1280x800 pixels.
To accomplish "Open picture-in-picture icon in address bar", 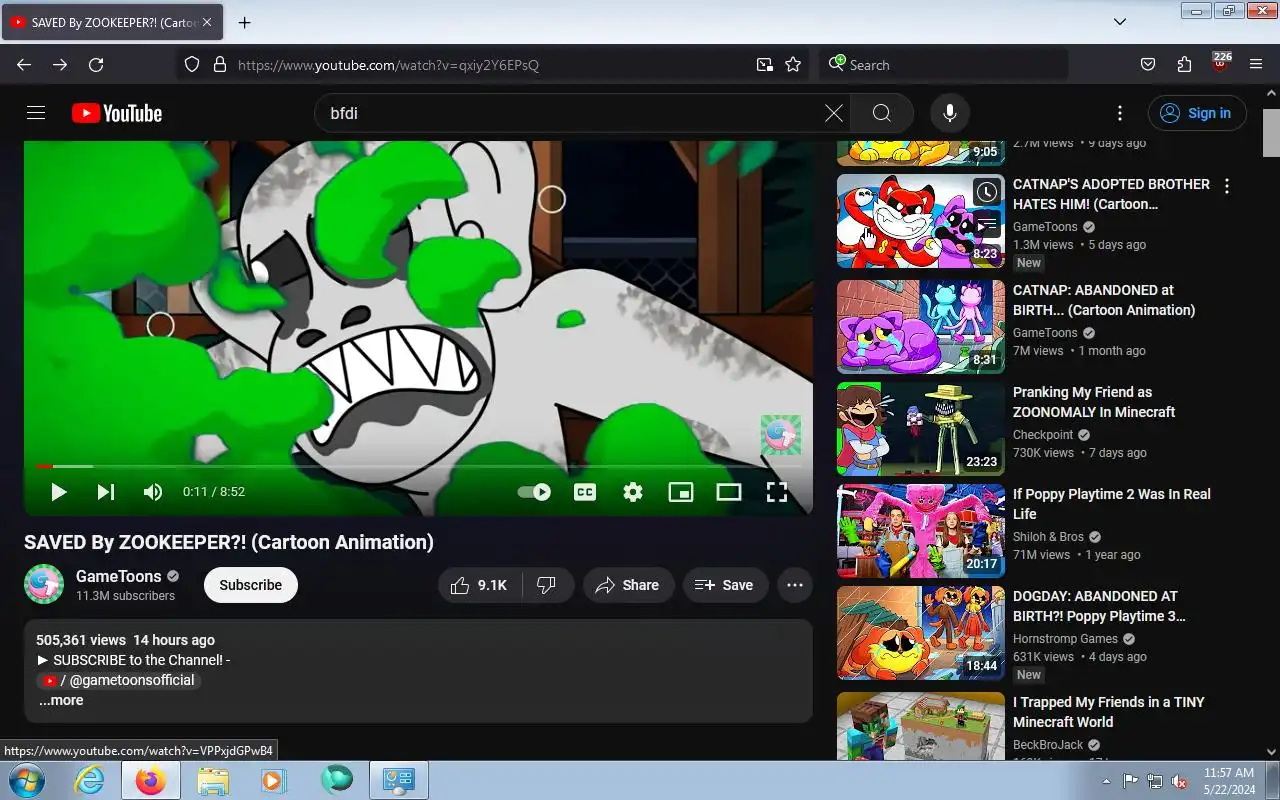I will (x=764, y=65).
